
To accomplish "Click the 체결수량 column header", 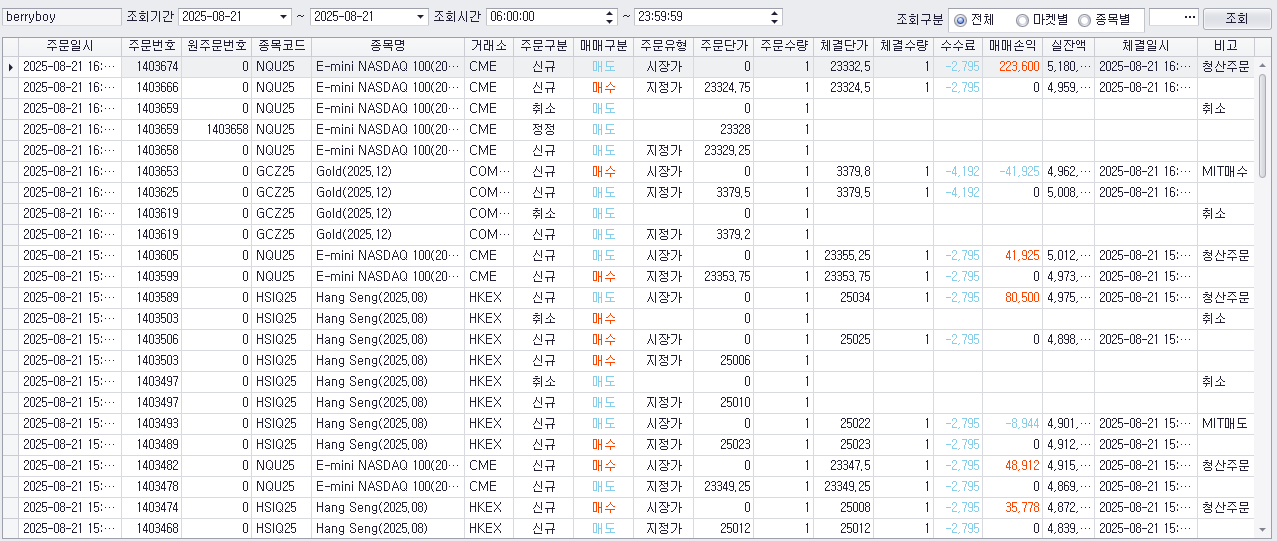I will (x=903, y=46).
